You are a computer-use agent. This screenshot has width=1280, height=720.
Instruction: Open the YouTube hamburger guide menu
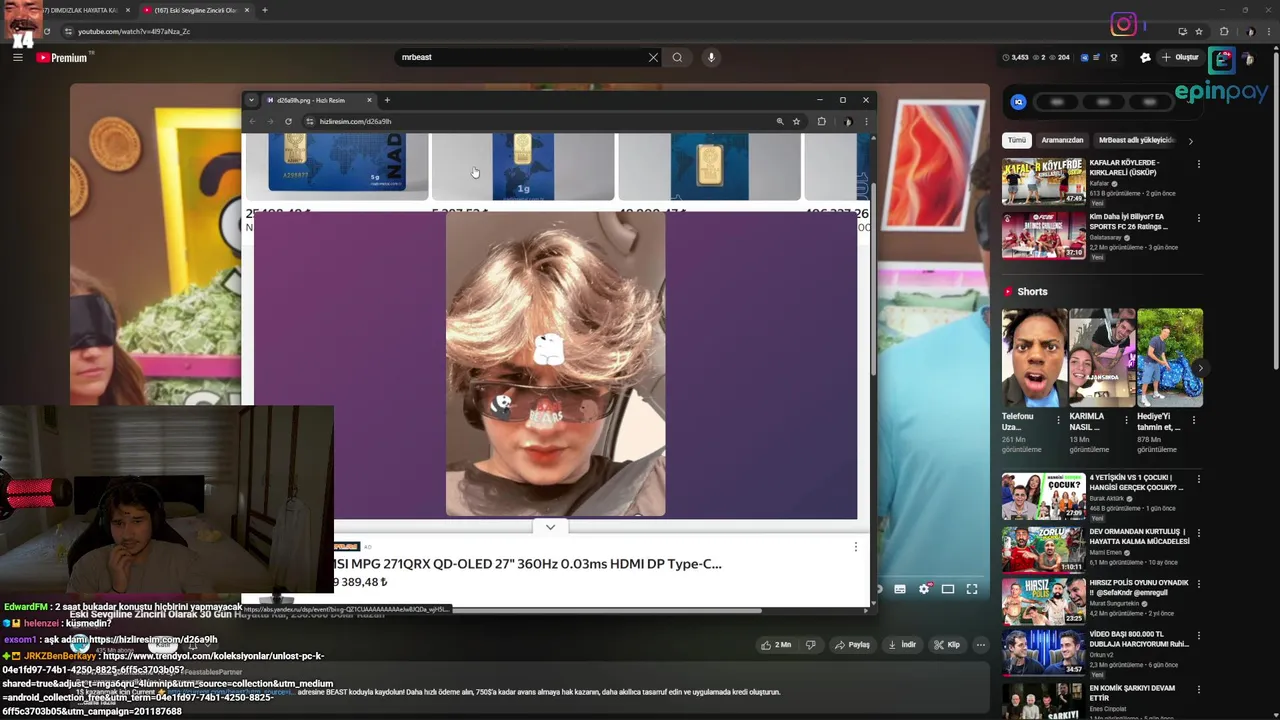point(17,57)
